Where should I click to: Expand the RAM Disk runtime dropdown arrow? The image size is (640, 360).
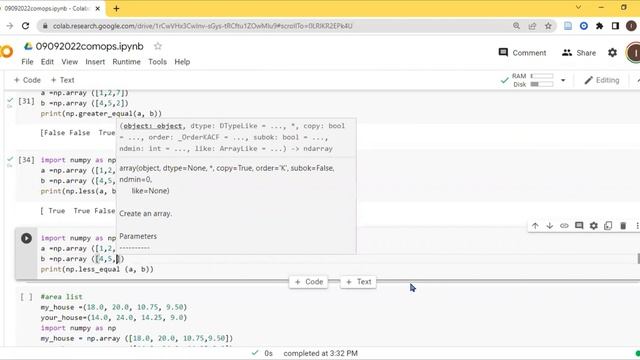pyautogui.click(x=563, y=80)
